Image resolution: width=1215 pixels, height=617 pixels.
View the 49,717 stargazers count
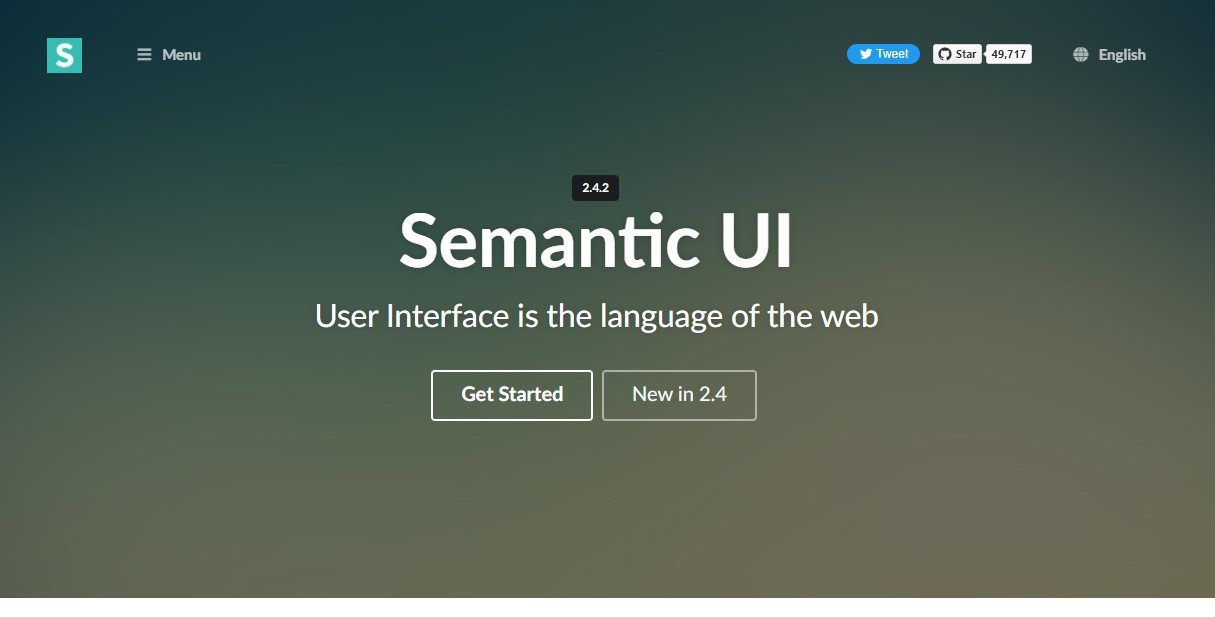click(1009, 54)
